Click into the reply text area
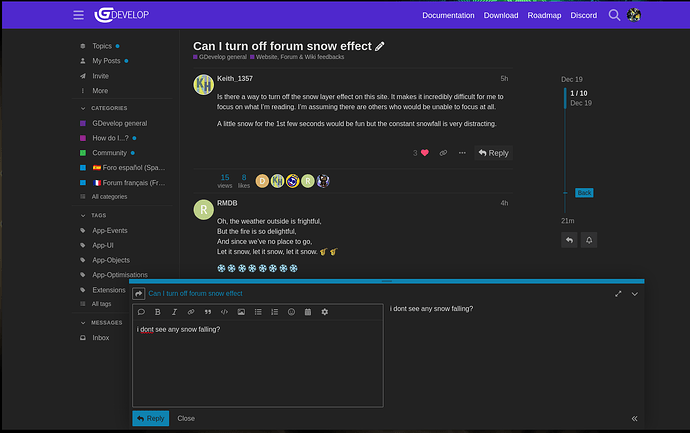This screenshot has width=690, height=433. click(x=258, y=363)
